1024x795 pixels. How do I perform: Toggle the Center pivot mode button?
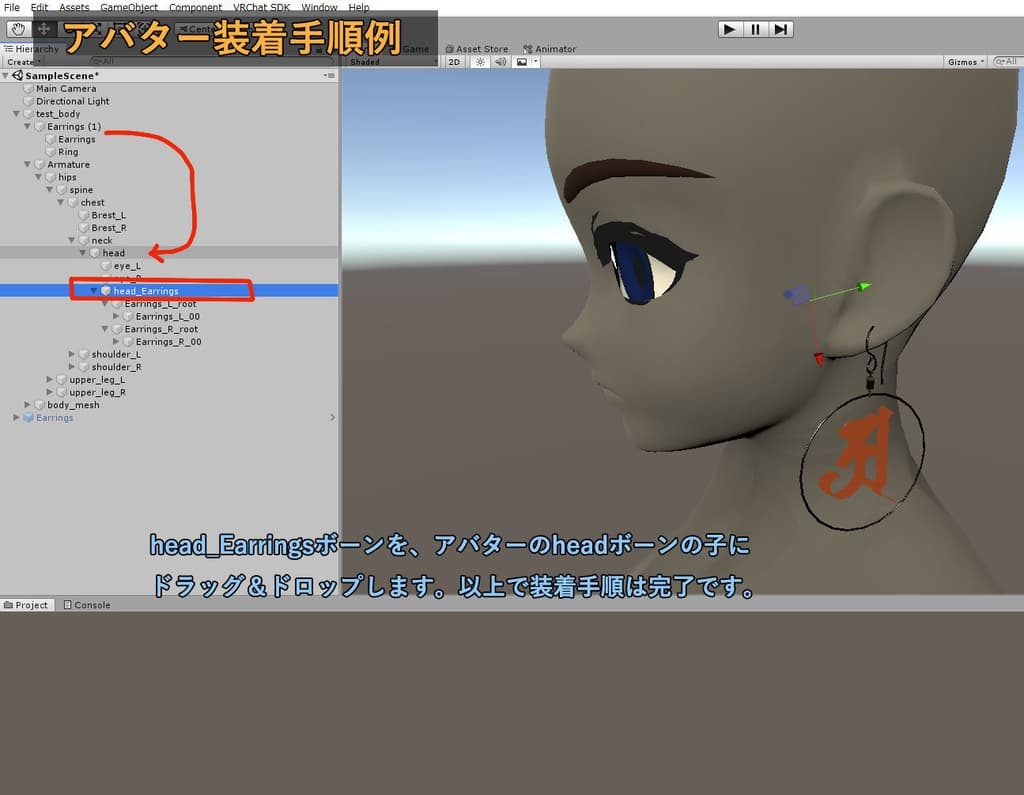193,29
